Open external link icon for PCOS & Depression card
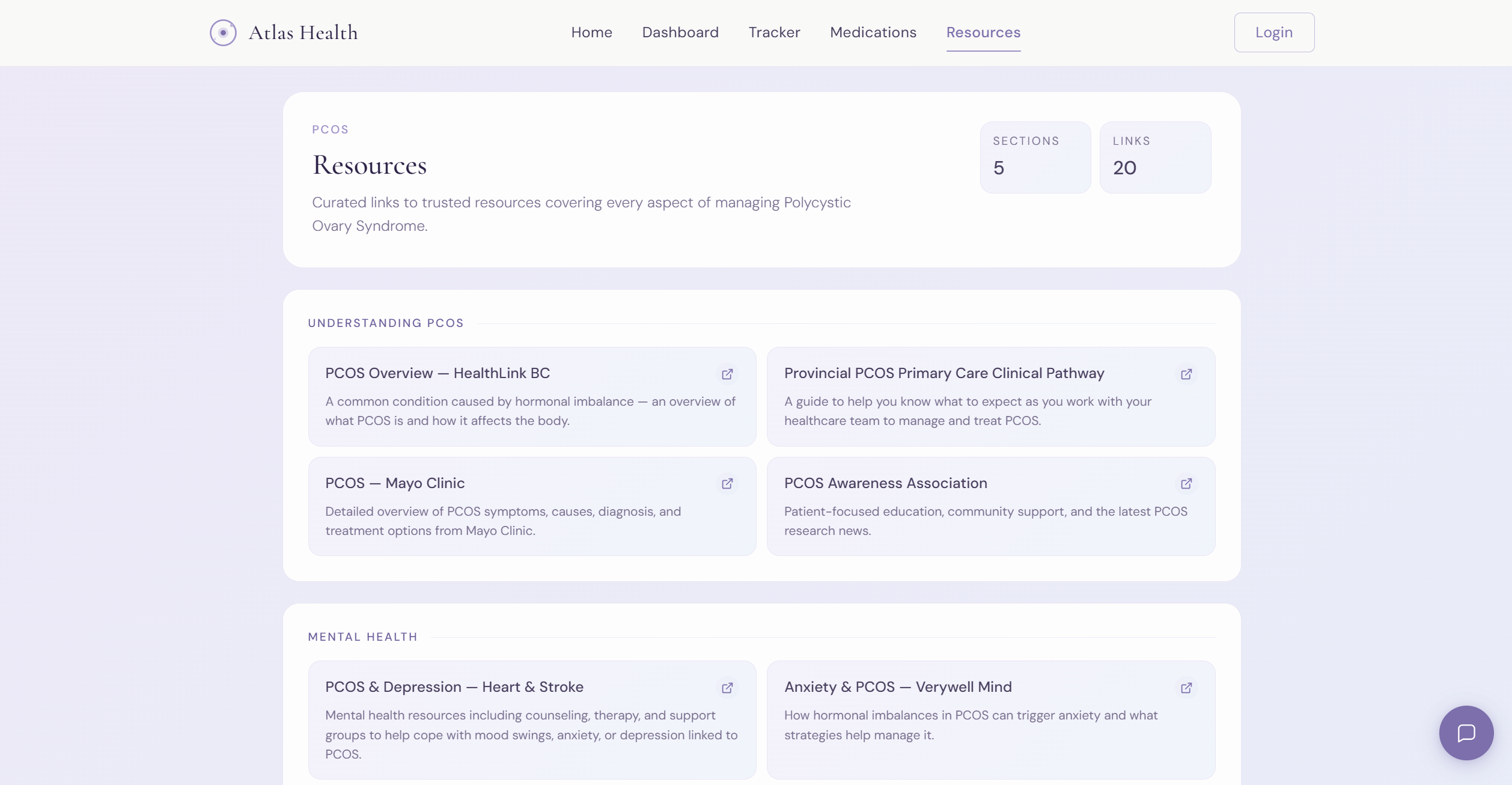The height and width of the screenshot is (785, 1512). click(x=727, y=688)
